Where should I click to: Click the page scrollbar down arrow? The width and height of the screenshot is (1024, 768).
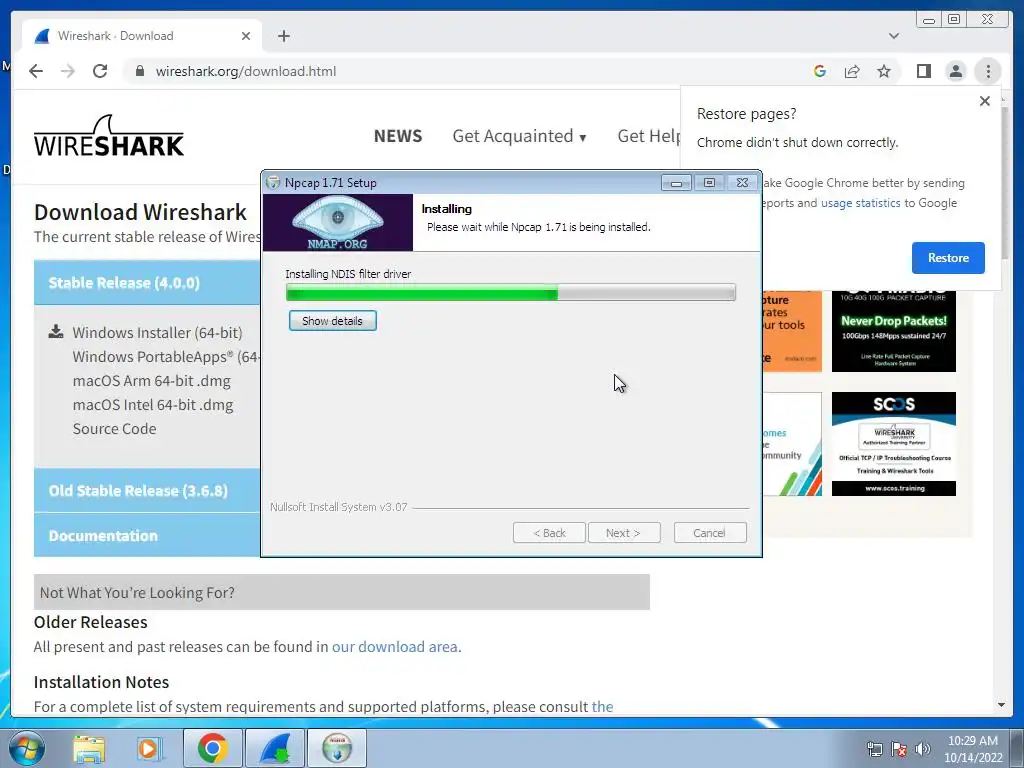[1002, 705]
